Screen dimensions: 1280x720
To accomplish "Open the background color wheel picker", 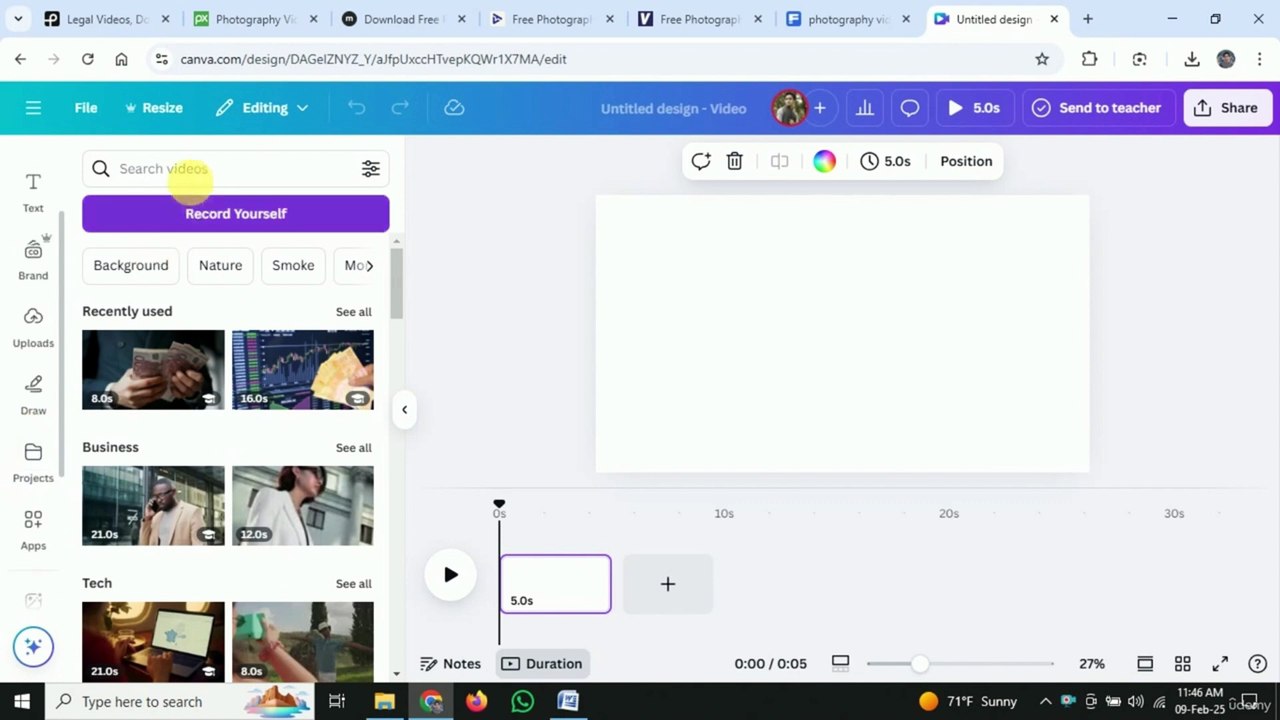I will 824,161.
